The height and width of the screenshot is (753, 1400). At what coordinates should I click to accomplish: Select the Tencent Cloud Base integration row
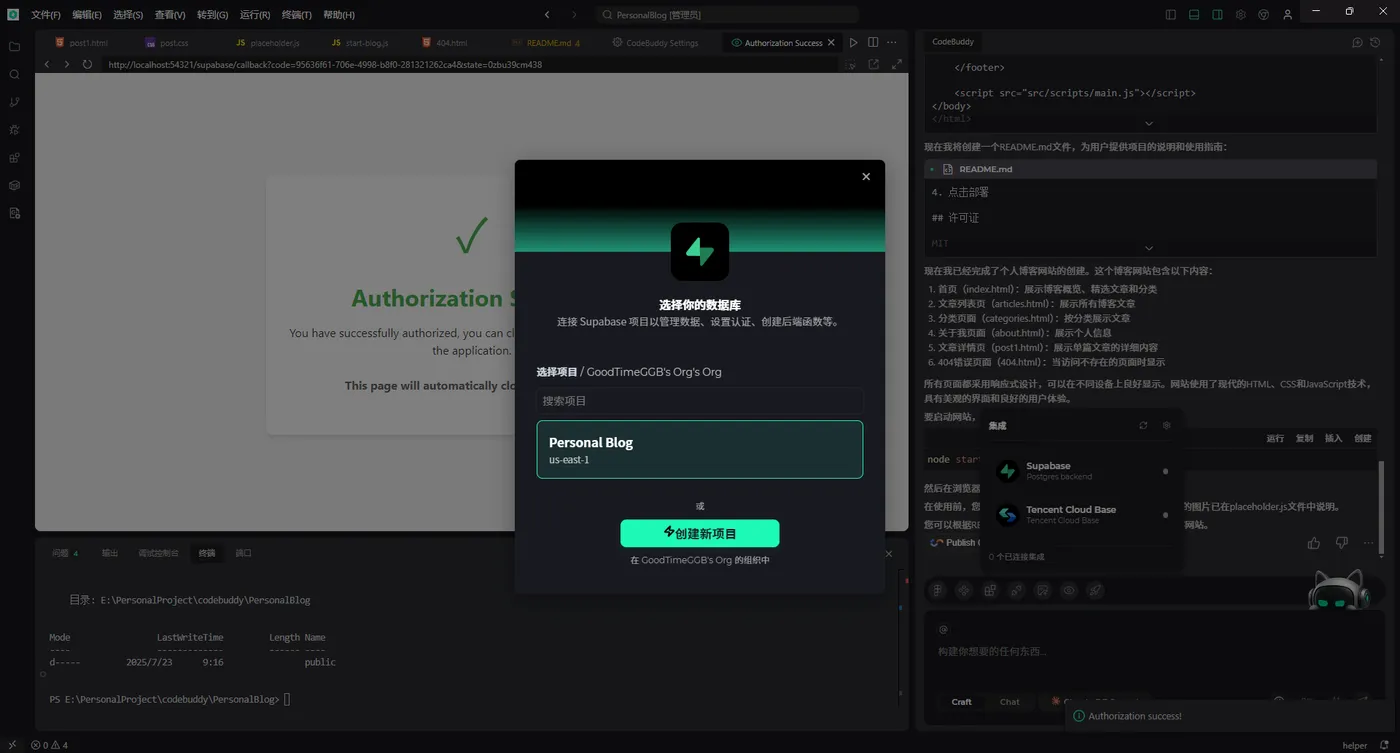(x=1082, y=515)
